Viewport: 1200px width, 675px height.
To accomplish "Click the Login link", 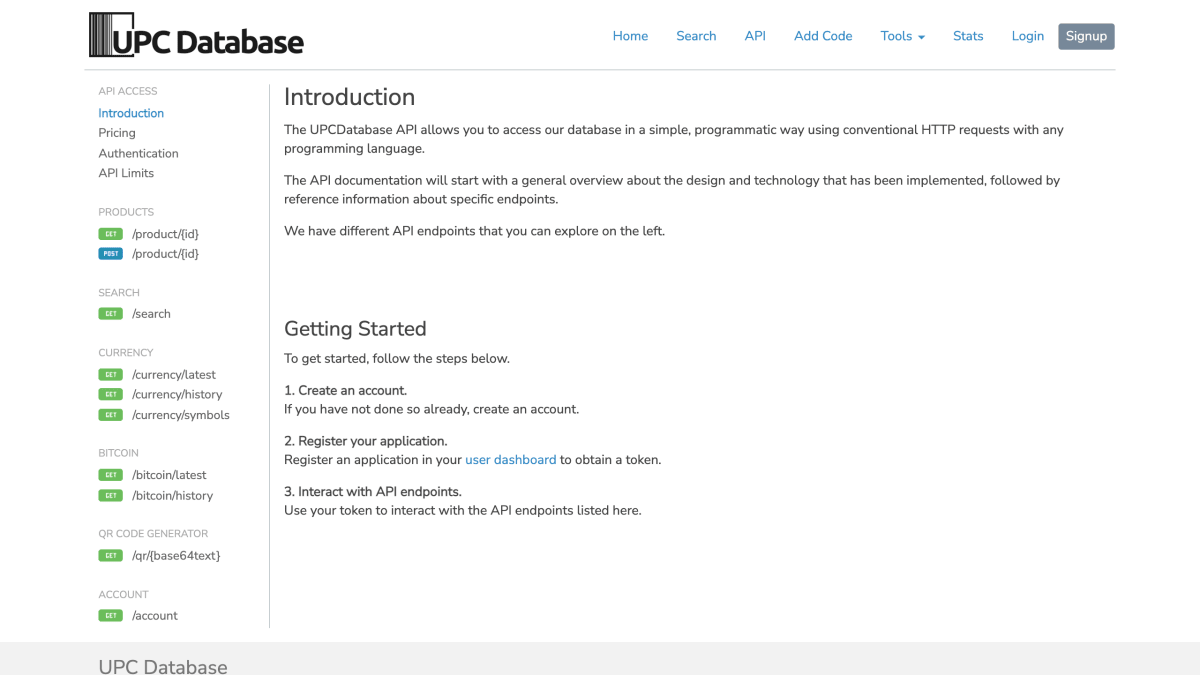I will click(x=1027, y=36).
